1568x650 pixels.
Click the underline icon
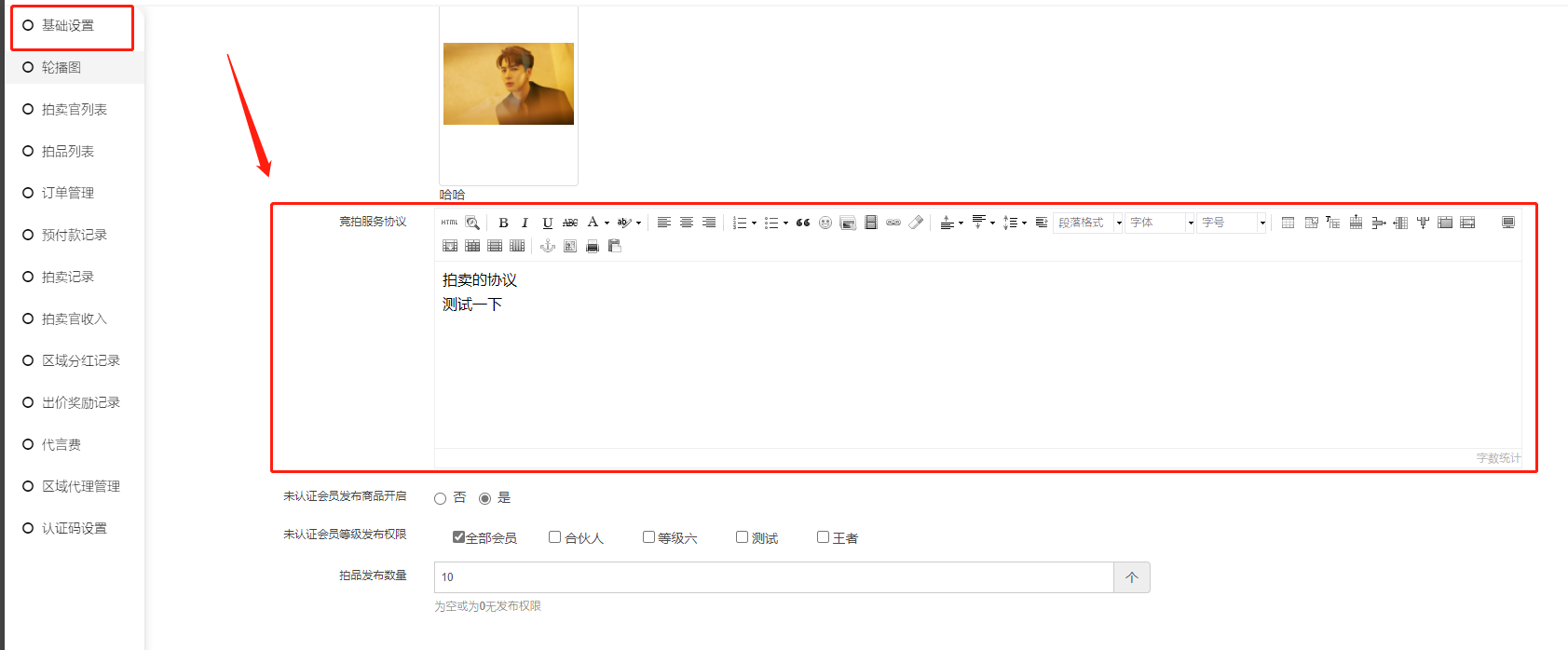click(x=548, y=223)
